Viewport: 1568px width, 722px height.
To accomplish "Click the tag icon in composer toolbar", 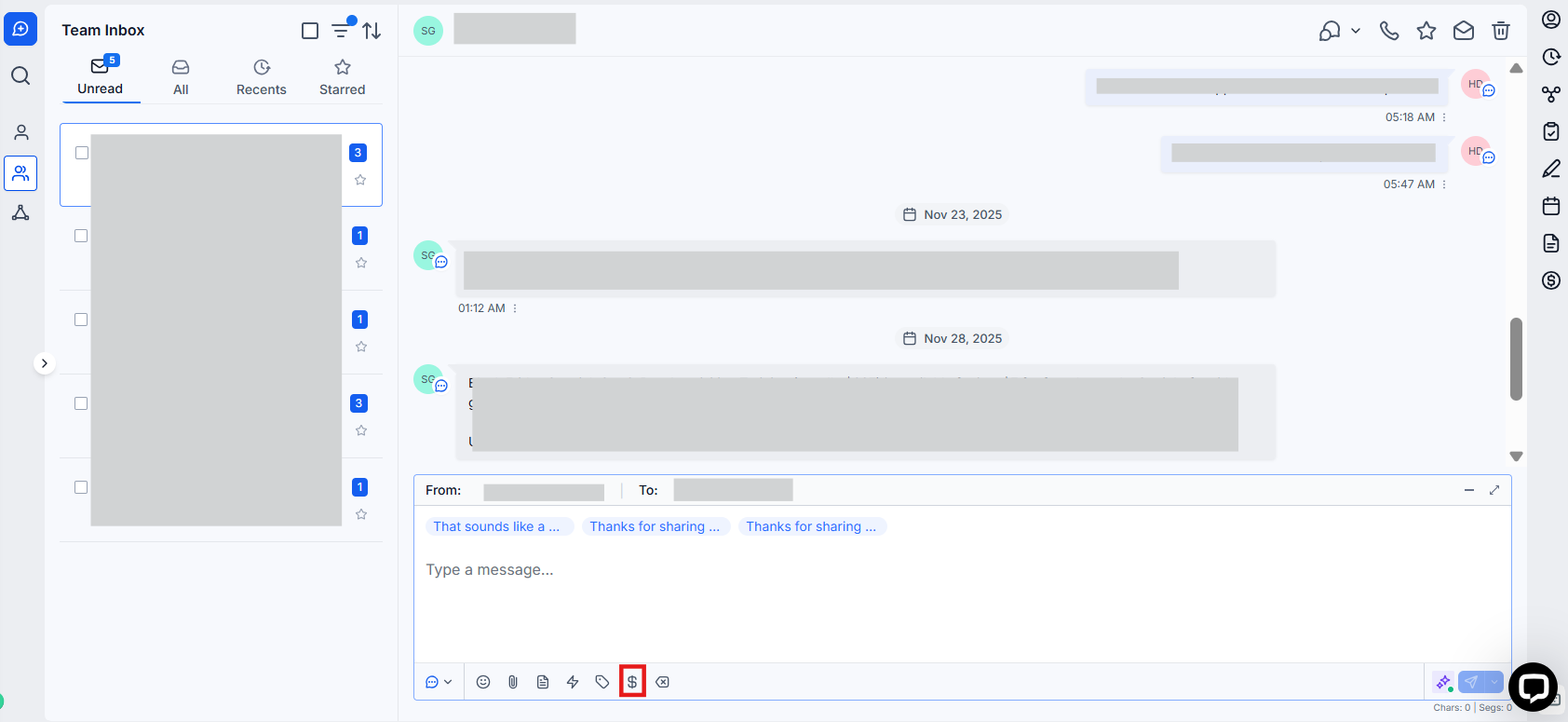I will tap(602, 682).
